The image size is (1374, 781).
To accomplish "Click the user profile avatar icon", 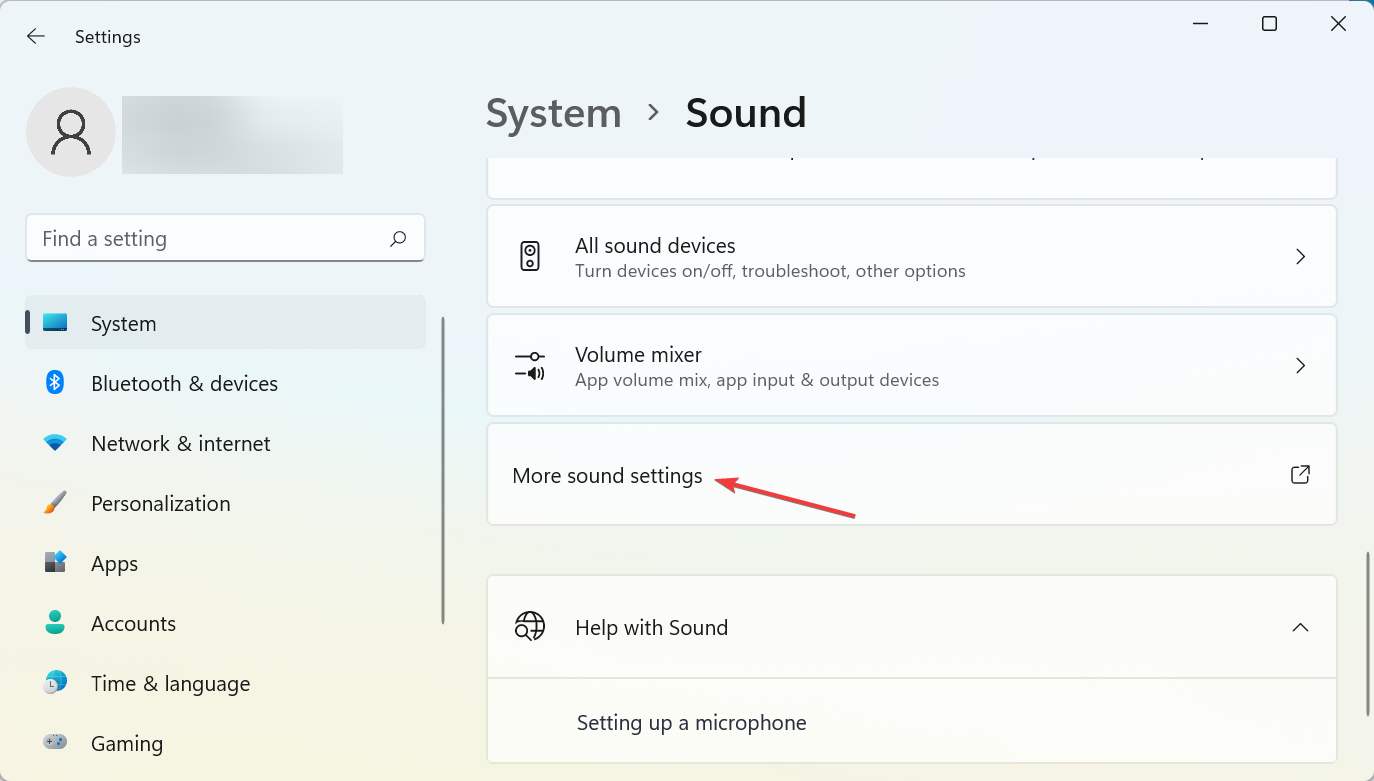I will [x=71, y=132].
